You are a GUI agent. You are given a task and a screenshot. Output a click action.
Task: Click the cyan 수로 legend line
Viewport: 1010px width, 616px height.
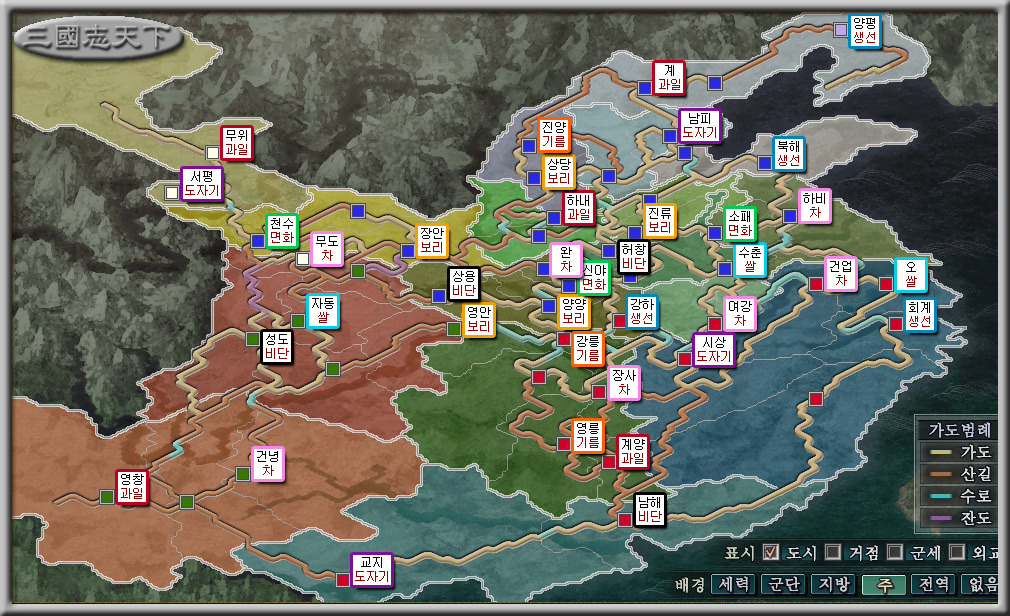(x=941, y=496)
